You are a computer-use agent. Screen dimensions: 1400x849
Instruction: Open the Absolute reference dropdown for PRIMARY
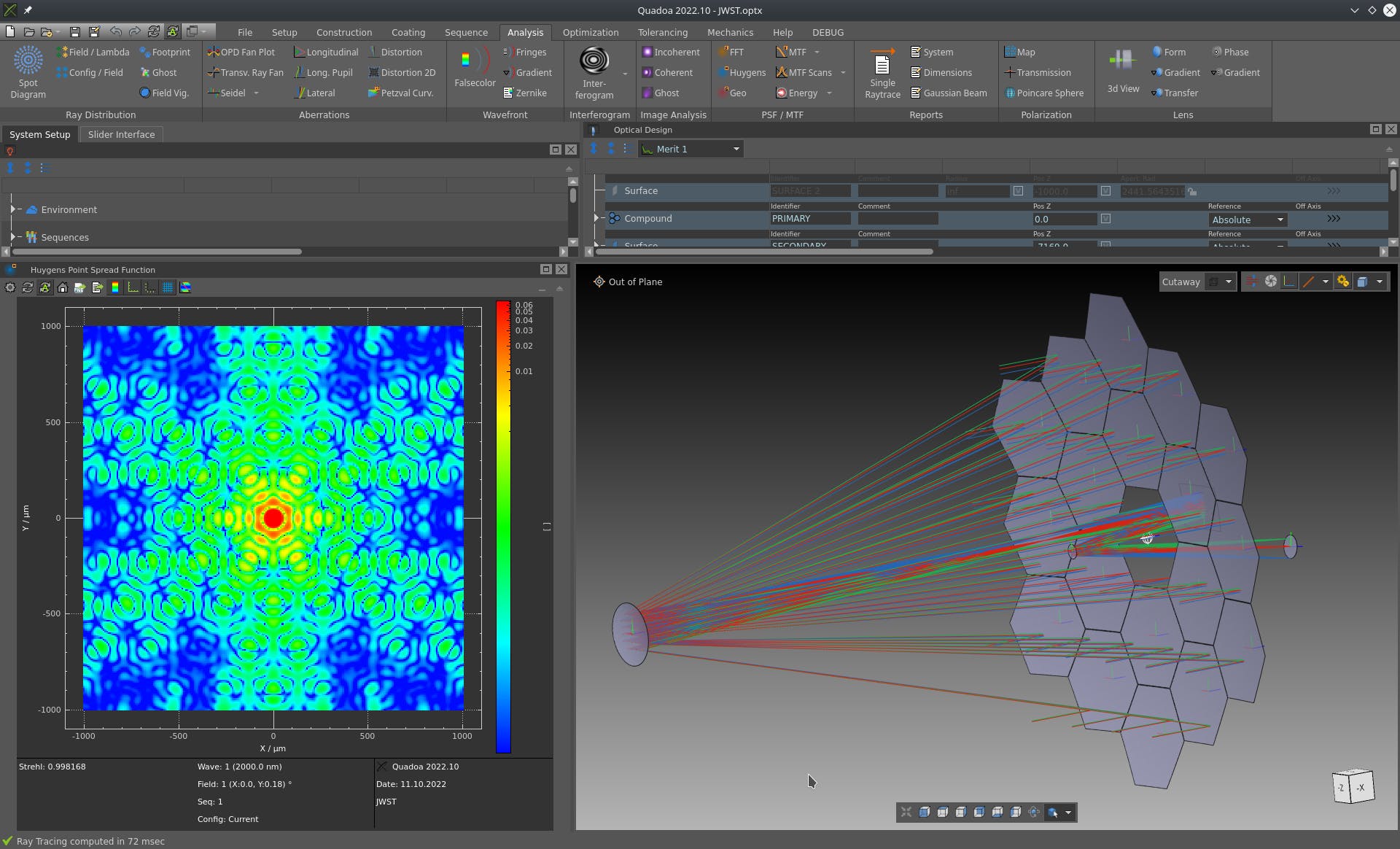[x=1247, y=220]
